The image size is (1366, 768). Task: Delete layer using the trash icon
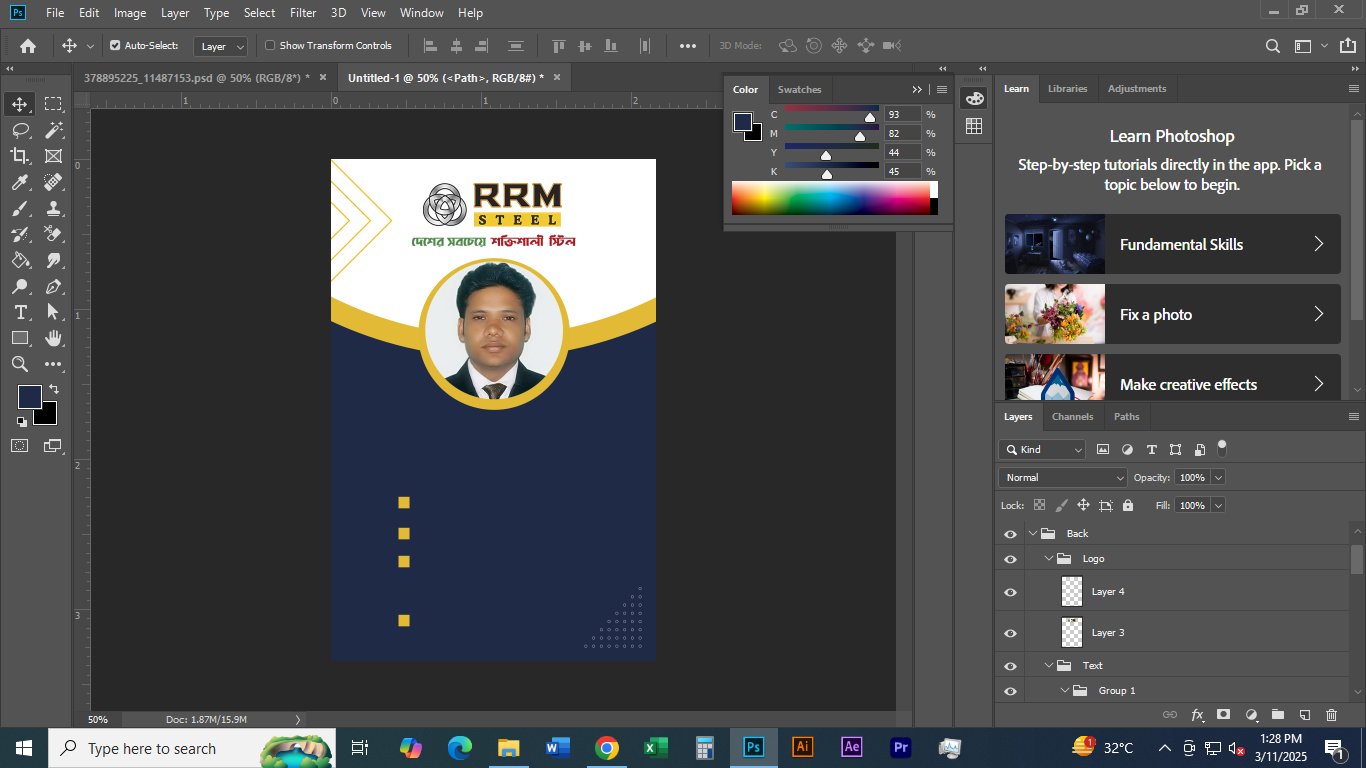pyautogui.click(x=1331, y=715)
